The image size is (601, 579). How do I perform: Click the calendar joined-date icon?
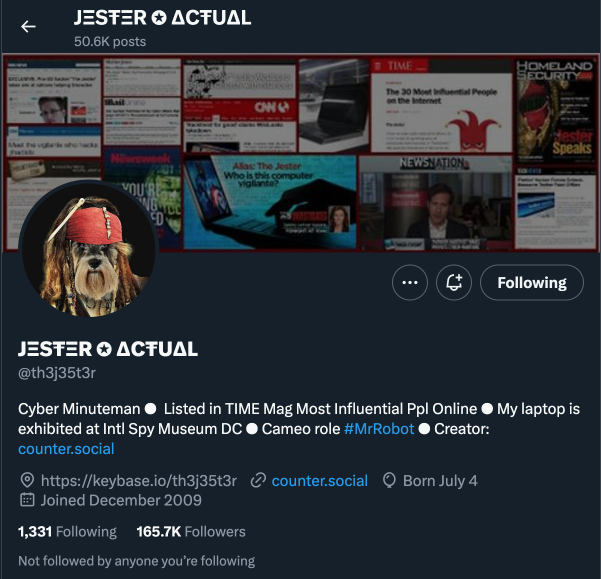(x=27, y=500)
